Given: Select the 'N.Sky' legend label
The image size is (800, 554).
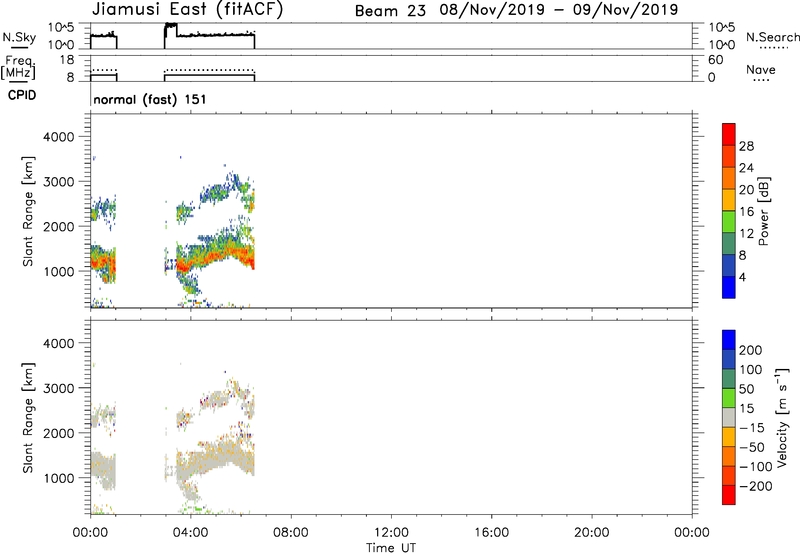Looking at the screenshot, I should pyautogui.click(x=19, y=37).
